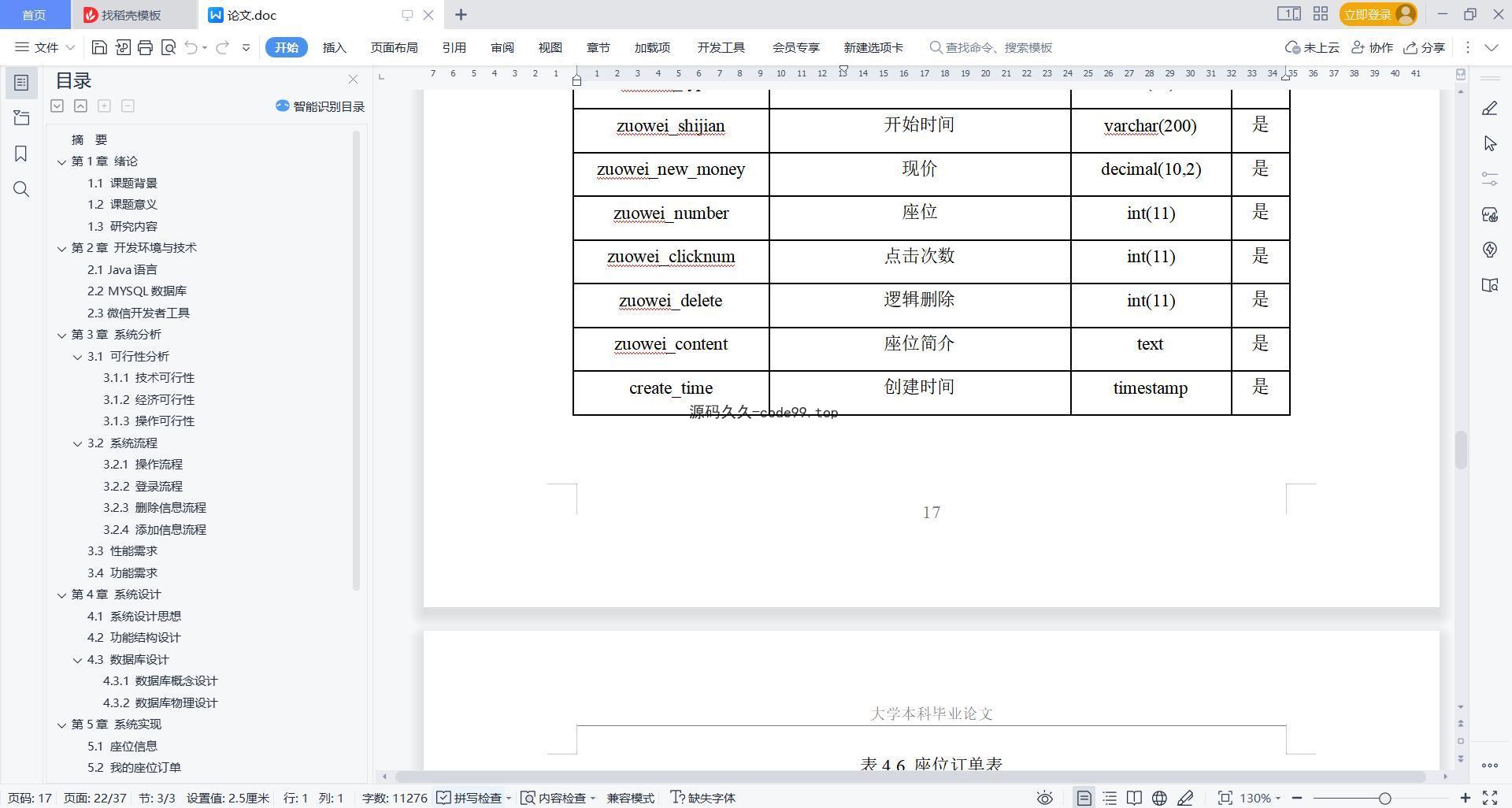Open Print Preview icon
This screenshot has height=808, width=1512.
coord(168,47)
